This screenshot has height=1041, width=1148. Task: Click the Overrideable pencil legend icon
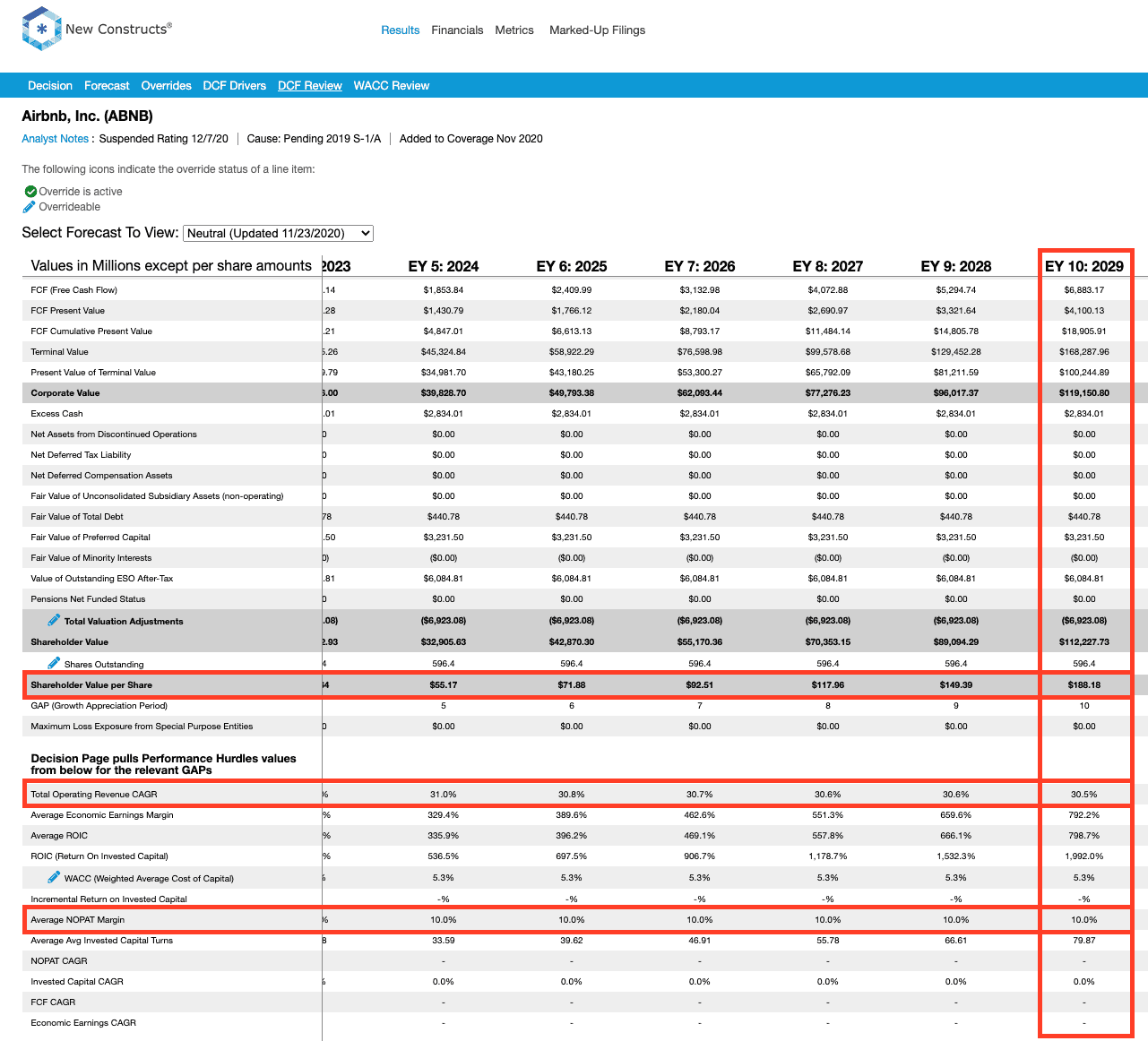30,207
